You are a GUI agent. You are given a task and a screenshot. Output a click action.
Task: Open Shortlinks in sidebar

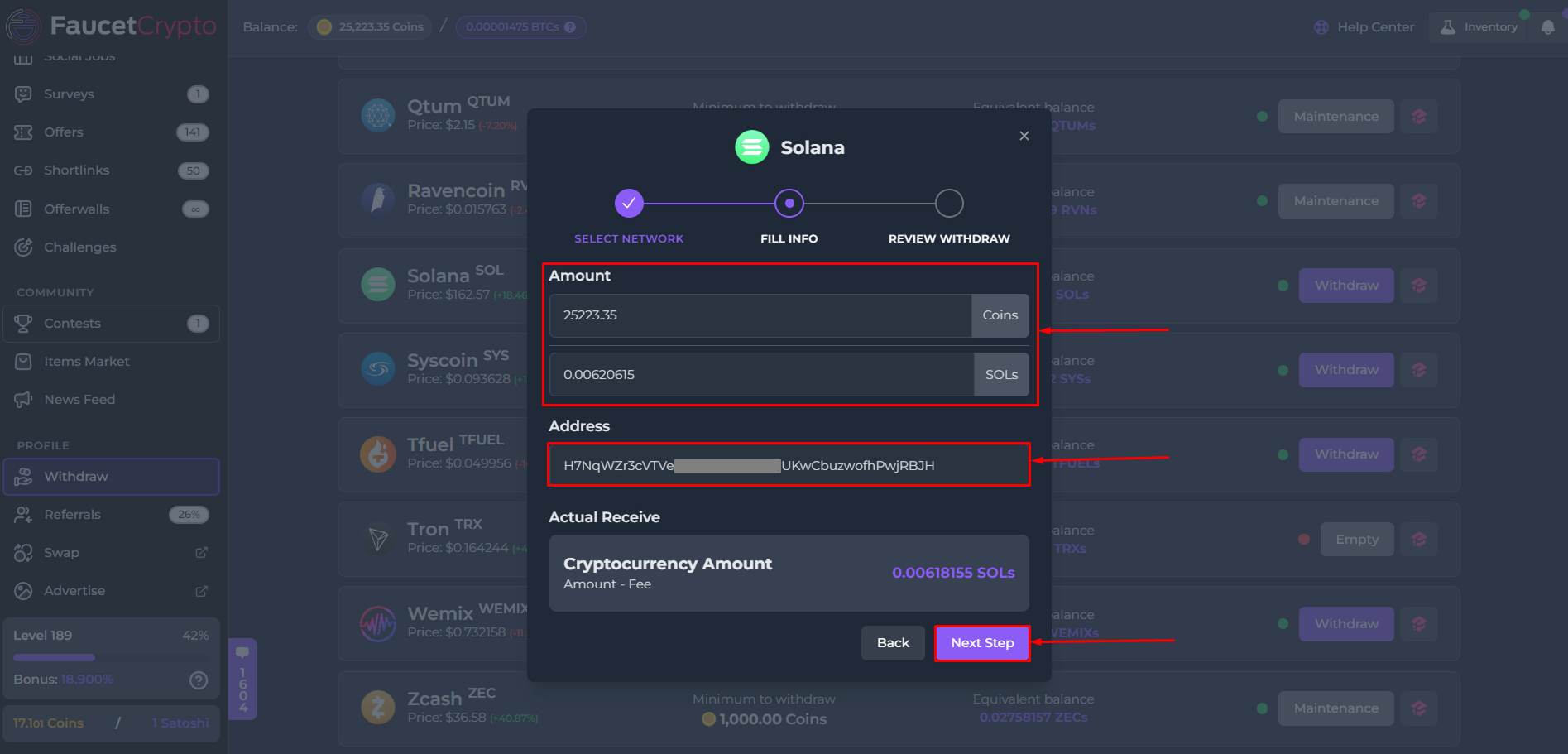tap(111, 170)
